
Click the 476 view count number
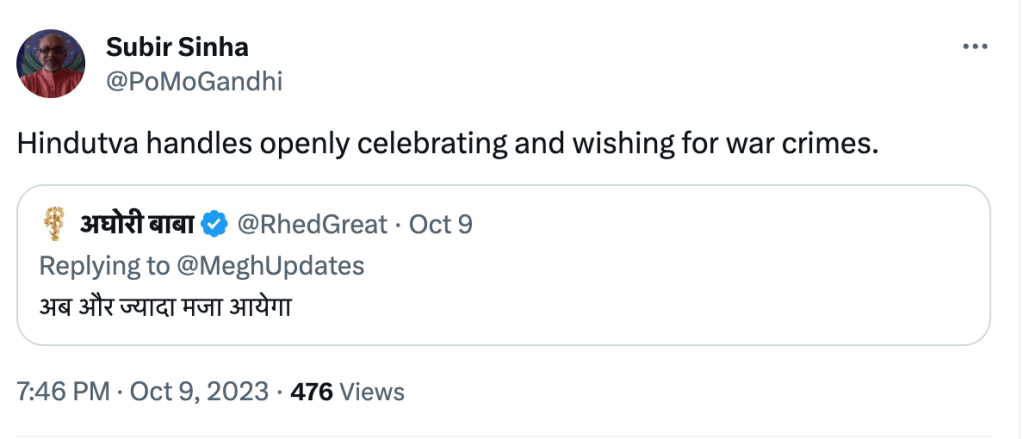pyautogui.click(x=311, y=391)
